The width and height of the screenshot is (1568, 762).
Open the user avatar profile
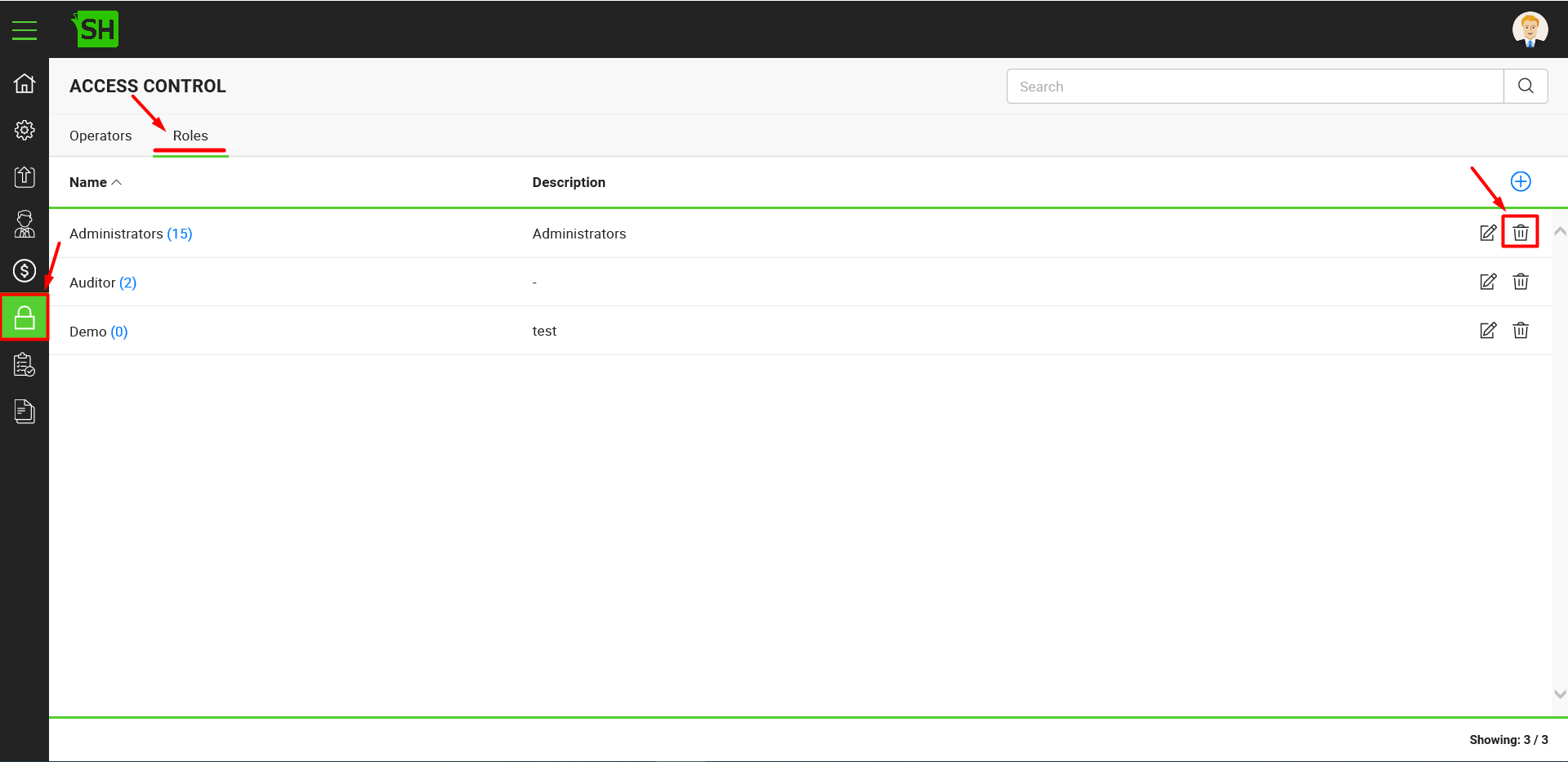[1530, 29]
